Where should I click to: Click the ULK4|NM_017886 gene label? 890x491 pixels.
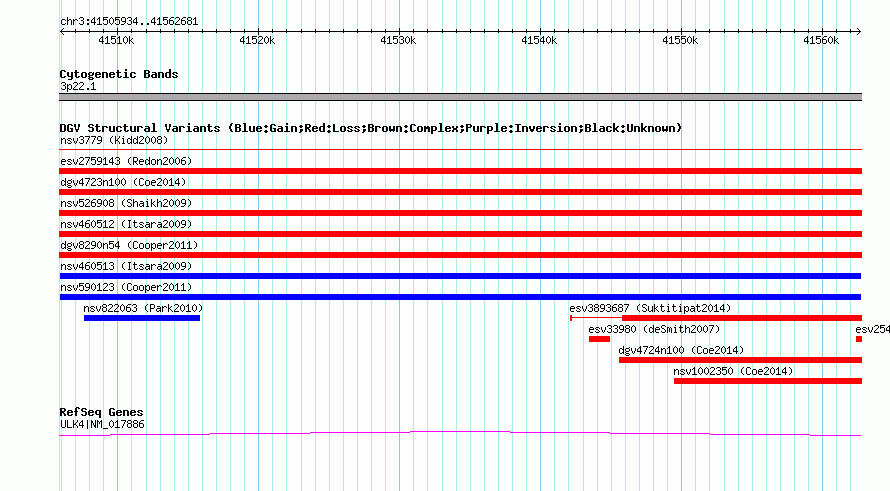pyautogui.click(x=102, y=425)
